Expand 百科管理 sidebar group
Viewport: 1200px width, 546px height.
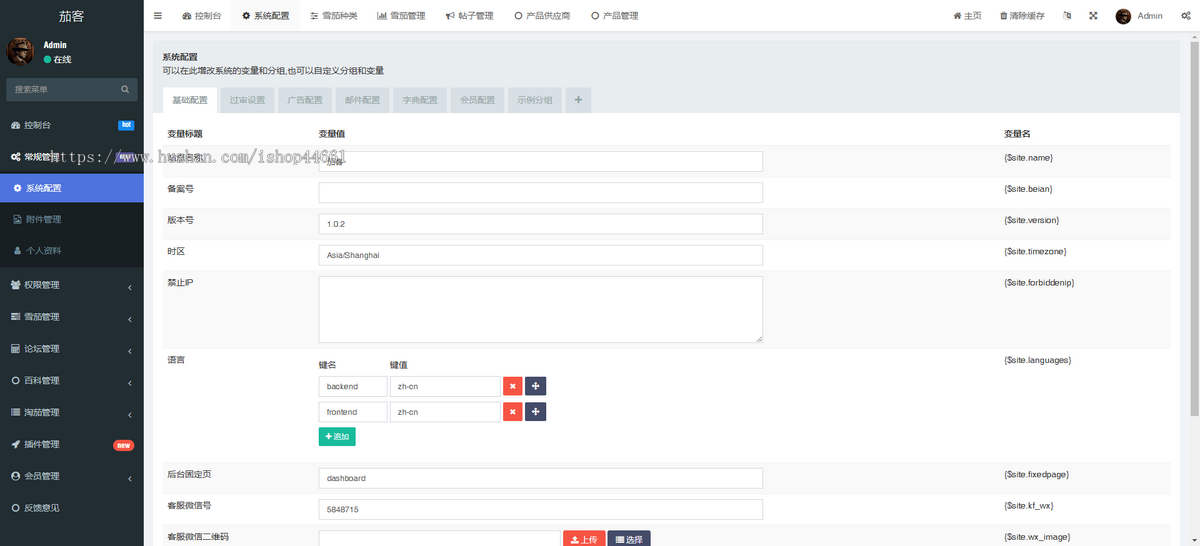72,380
